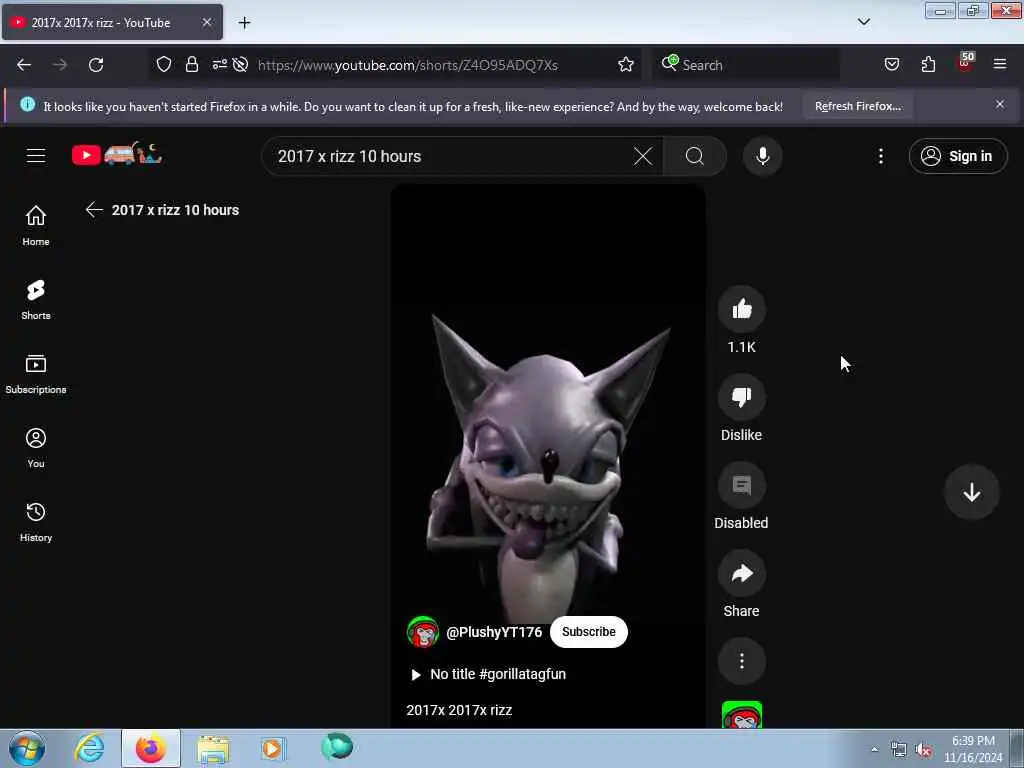Viewport: 1024px width, 768px height.
Task: Show hidden tray icons
Action: click(x=874, y=750)
